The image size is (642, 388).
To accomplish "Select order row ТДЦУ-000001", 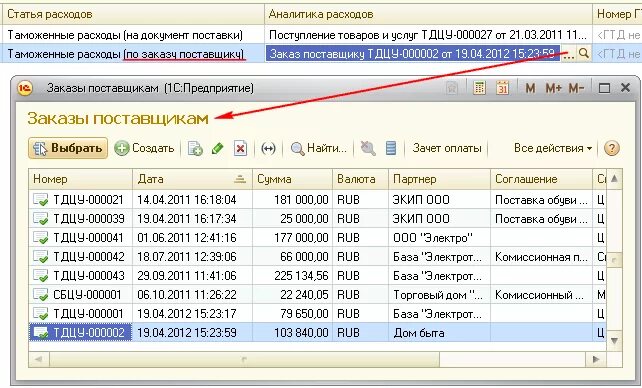I will coord(317,314).
